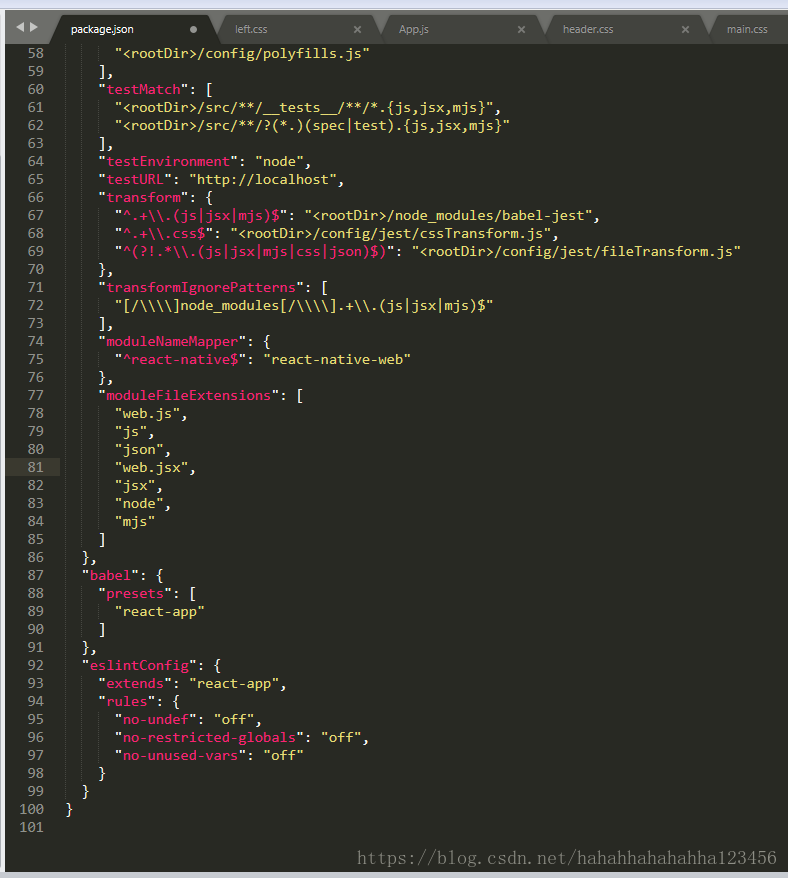Open the App.js tab

click(x=413, y=29)
